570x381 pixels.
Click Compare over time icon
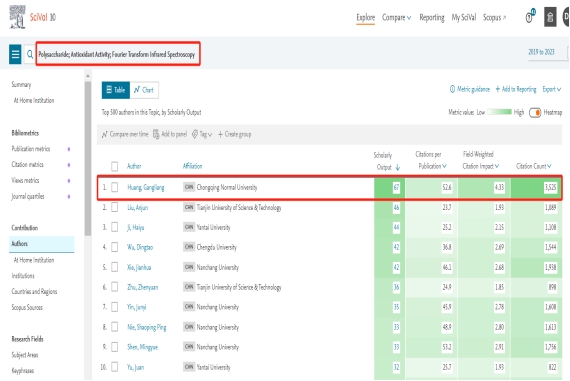tap(105, 135)
